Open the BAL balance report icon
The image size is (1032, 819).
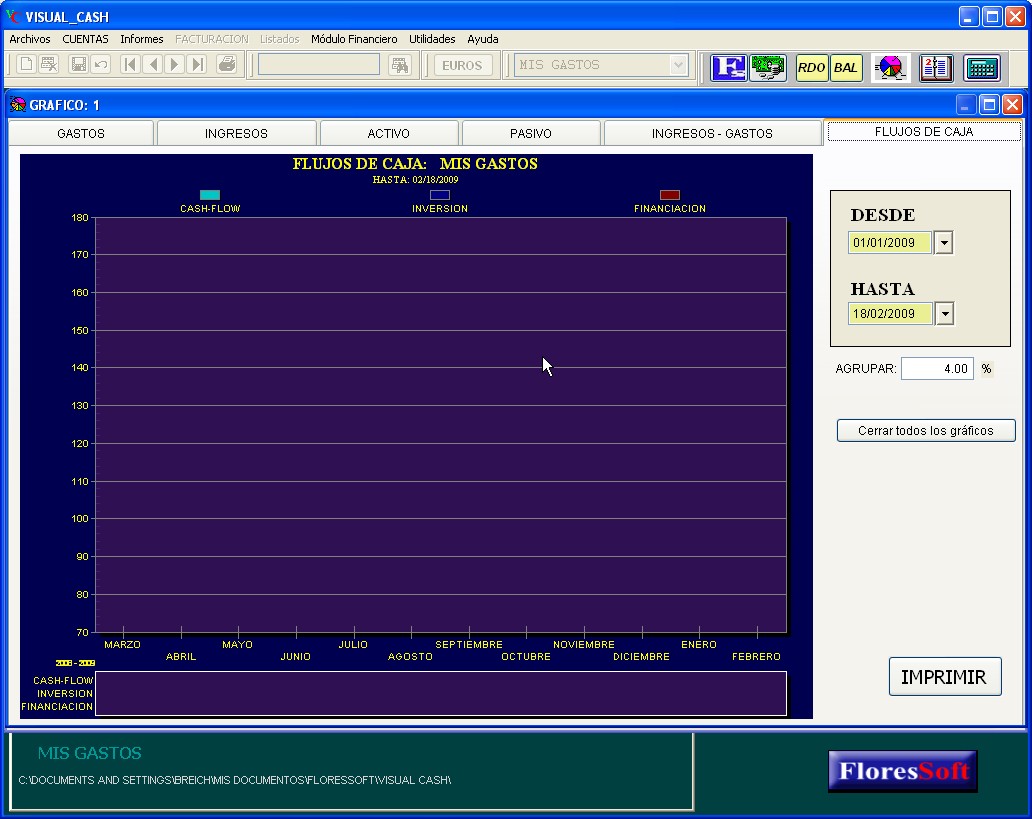(846, 67)
